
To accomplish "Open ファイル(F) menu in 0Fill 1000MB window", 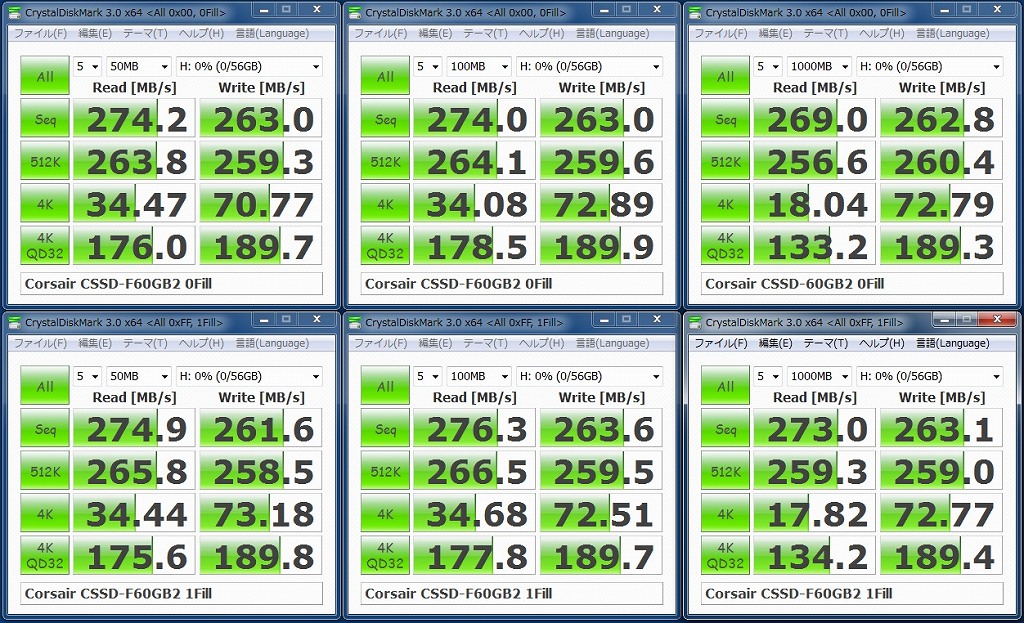I will click(x=720, y=33).
